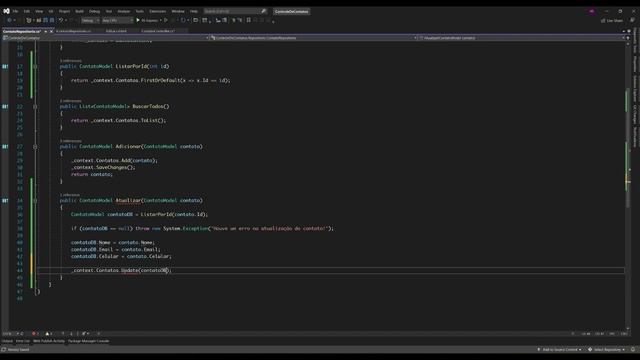Image resolution: width=640 pixels, height=360 pixels.
Task: Close the ContatoRepositorio.cs tab
Action: point(51,31)
